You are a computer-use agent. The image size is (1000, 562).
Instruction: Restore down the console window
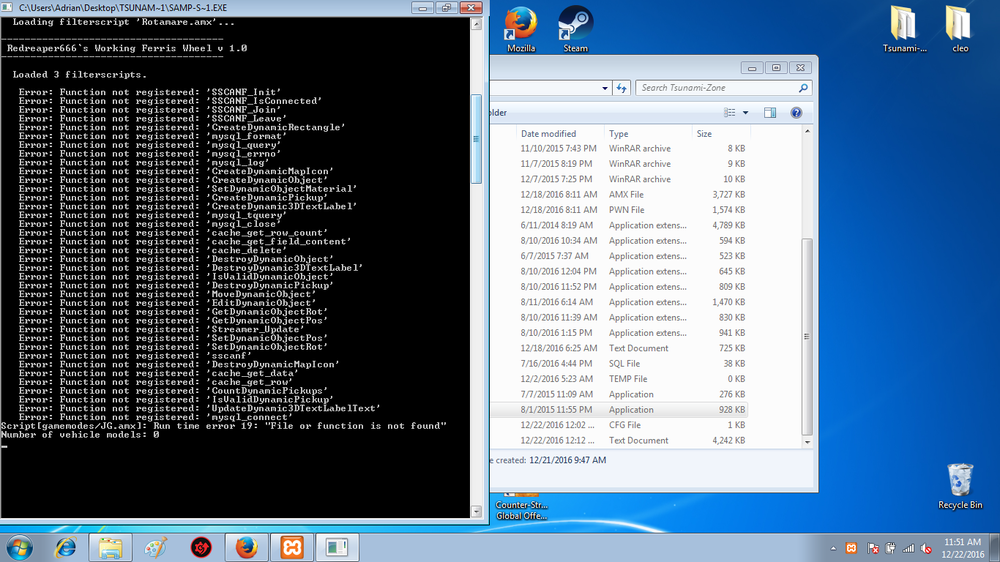point(446,8)
